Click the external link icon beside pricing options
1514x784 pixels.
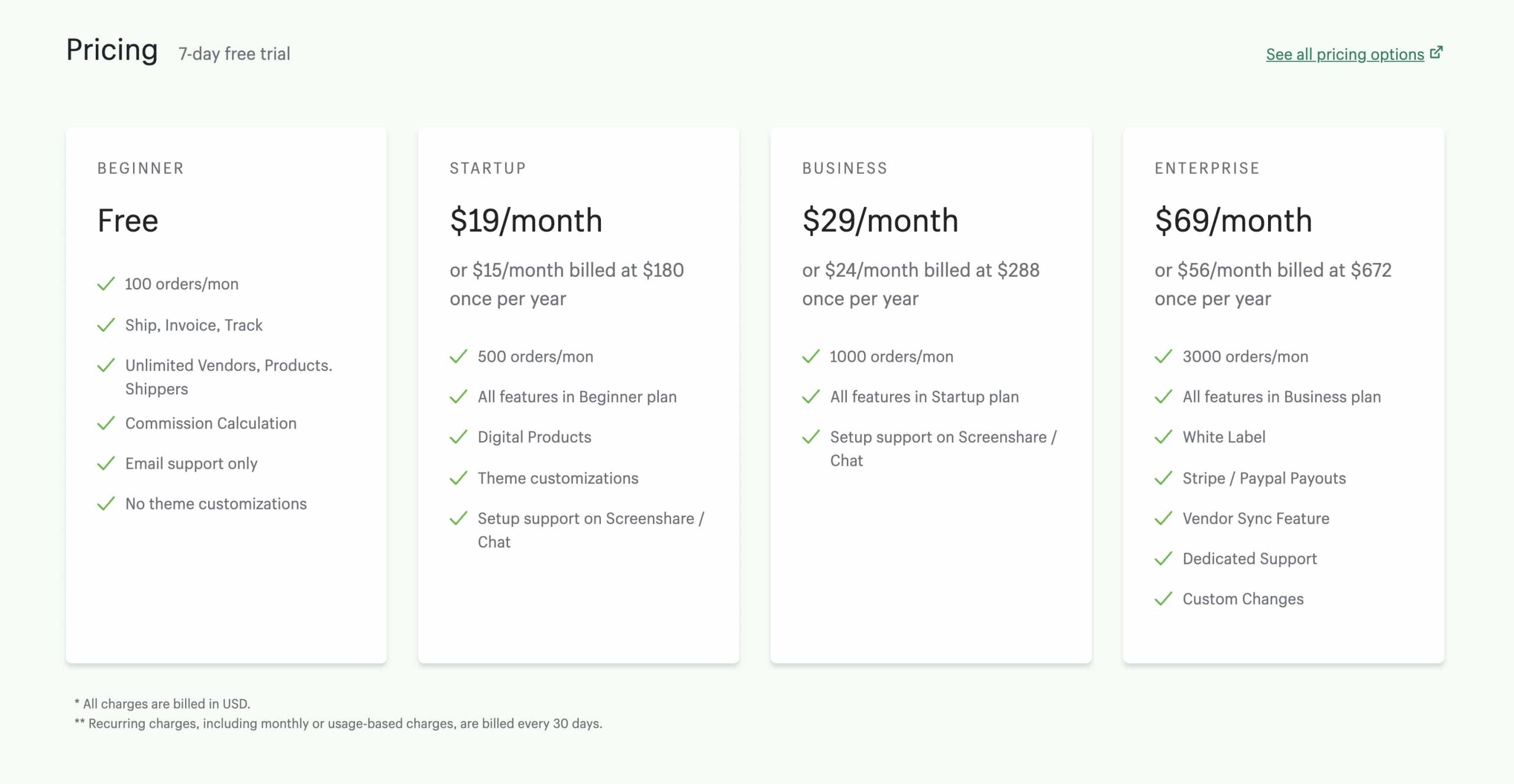click(1436, 53)
